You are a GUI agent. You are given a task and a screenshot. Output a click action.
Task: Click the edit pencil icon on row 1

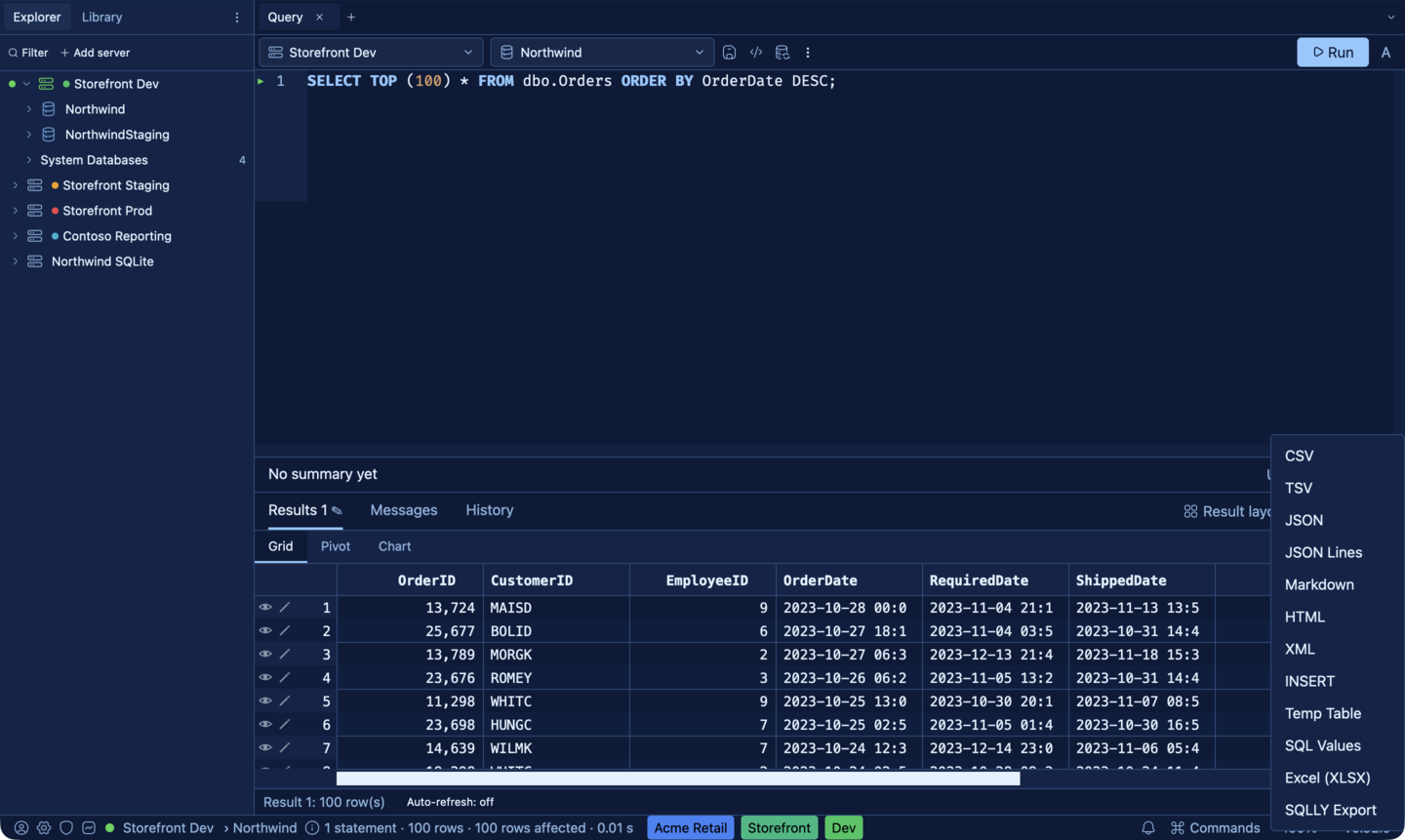285,607
